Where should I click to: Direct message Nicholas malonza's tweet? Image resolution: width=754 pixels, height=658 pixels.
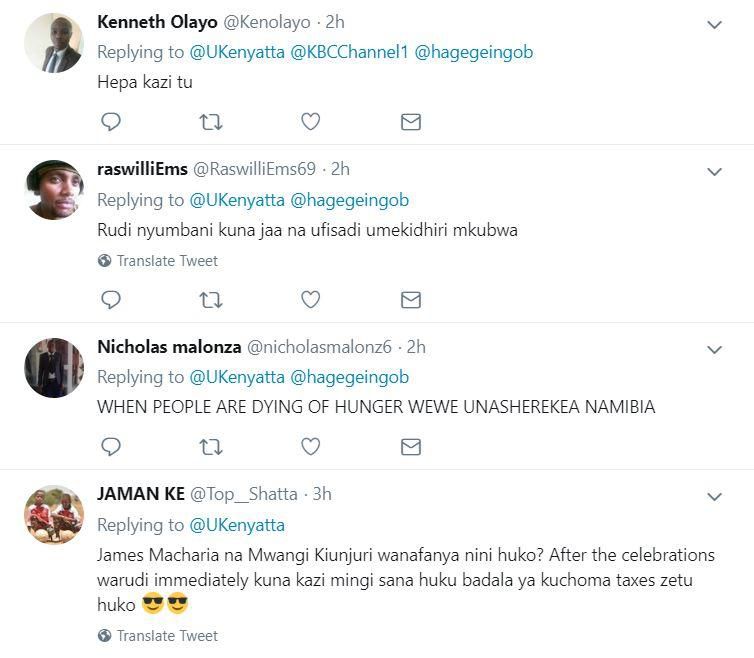pos(410,446)
